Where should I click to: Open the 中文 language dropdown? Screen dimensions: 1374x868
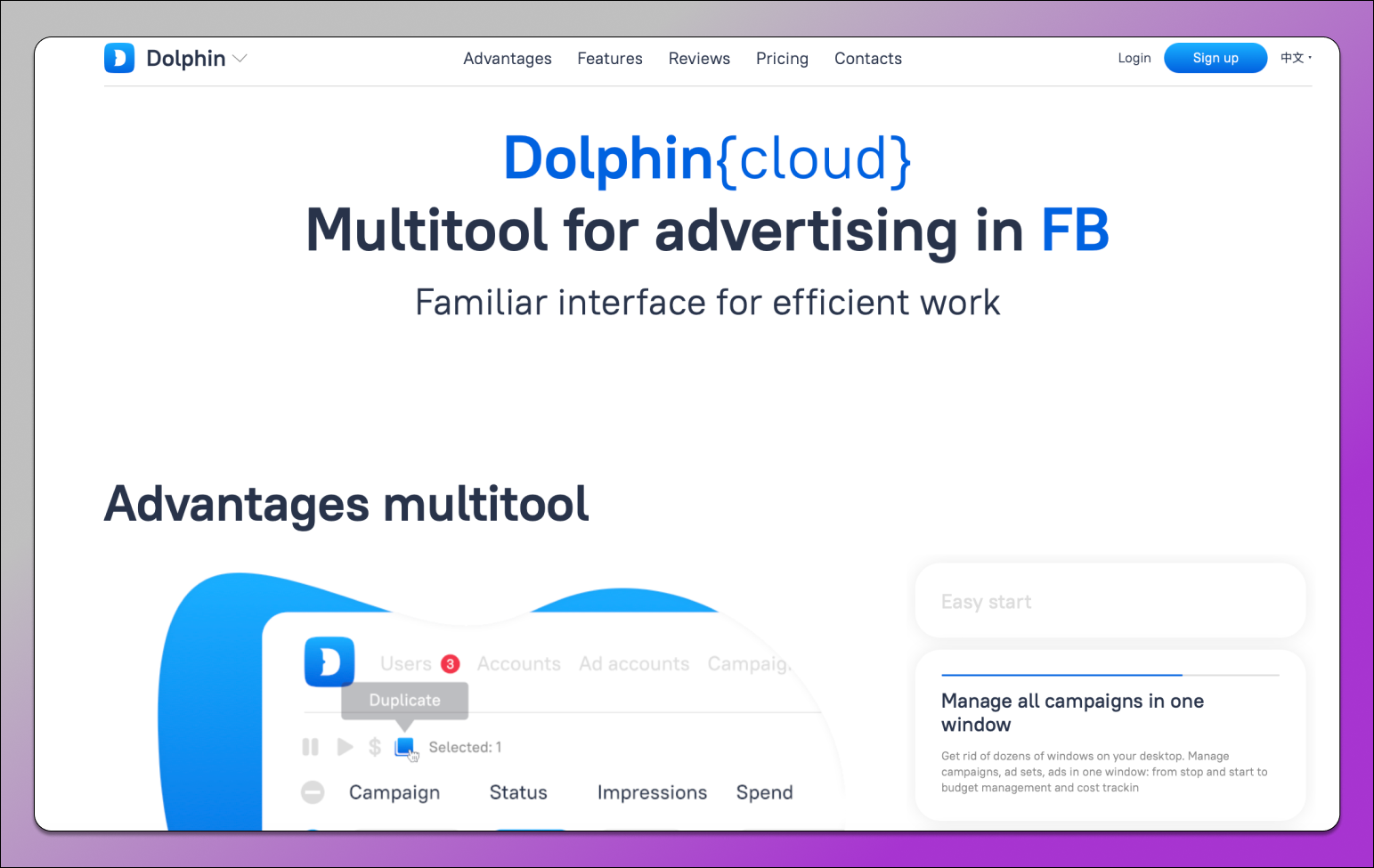(1296, 58)
